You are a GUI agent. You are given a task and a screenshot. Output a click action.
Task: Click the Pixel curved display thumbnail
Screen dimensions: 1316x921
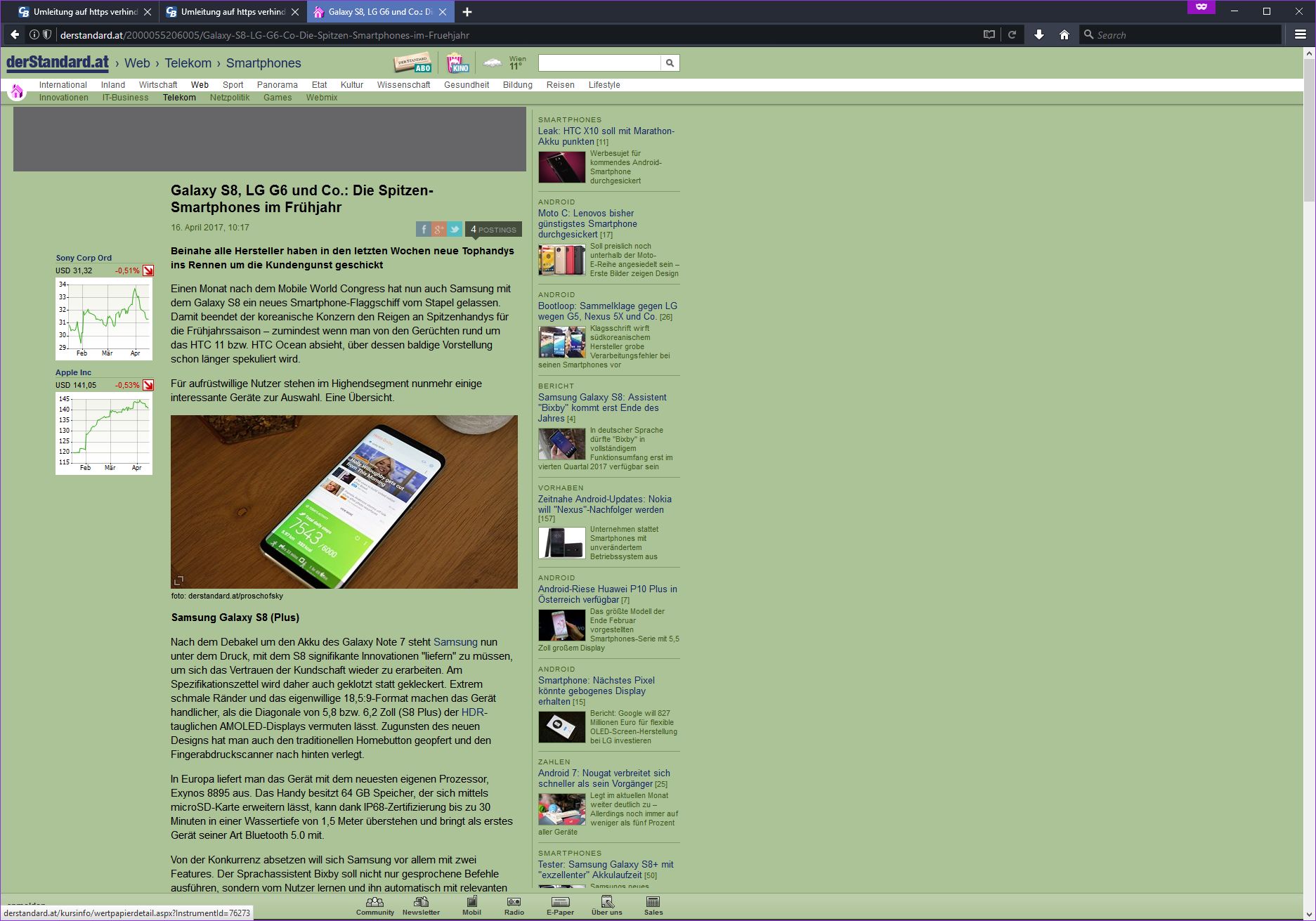(x=561, y=726)
